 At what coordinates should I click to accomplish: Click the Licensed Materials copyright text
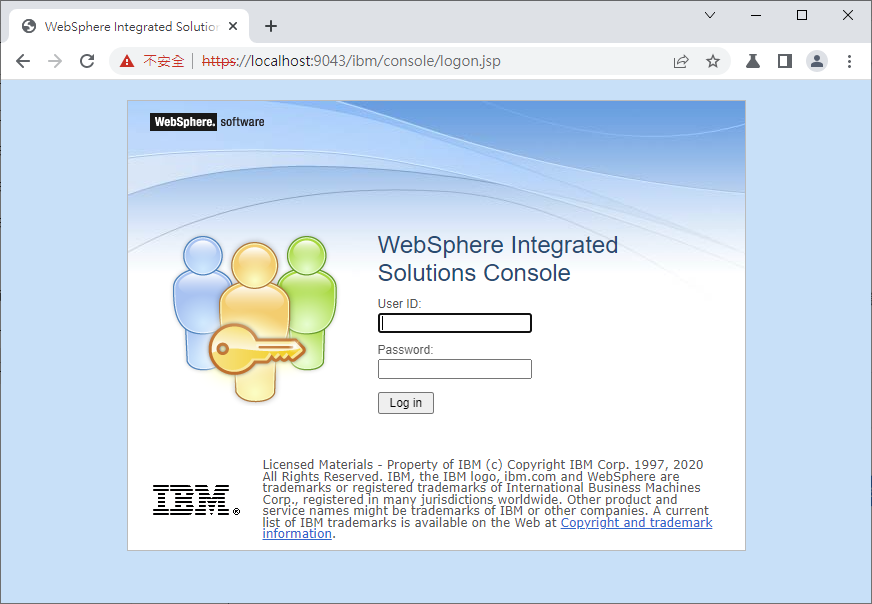pyautogui.click(x=485, y=499)
